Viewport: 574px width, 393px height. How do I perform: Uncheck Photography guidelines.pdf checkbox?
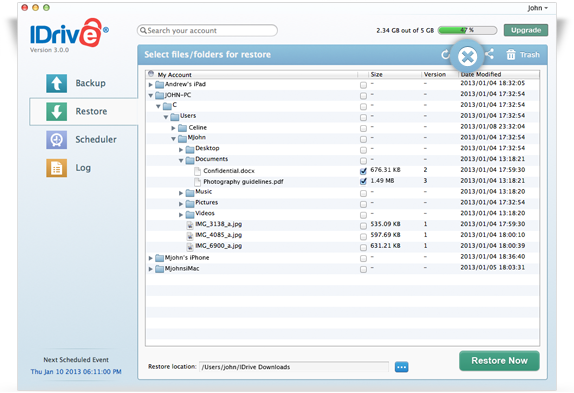pyautogui.click(x=363, y=181)
